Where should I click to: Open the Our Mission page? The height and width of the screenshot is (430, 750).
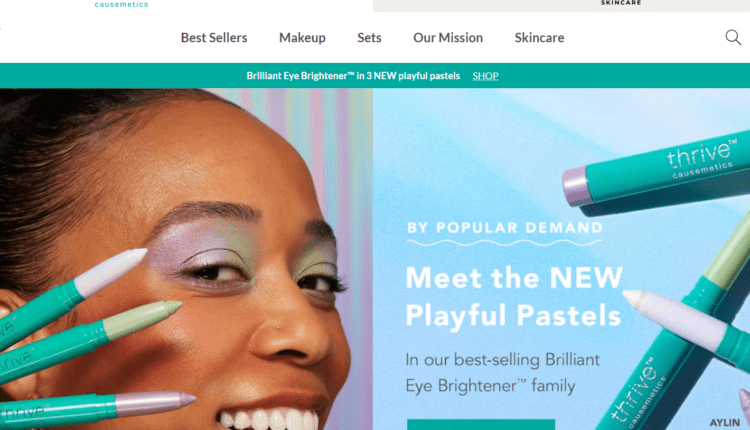point(448,38)
